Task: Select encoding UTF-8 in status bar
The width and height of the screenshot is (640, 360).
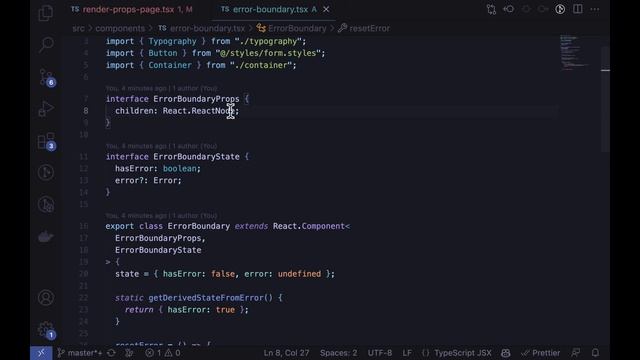Action: coord(380,353)
